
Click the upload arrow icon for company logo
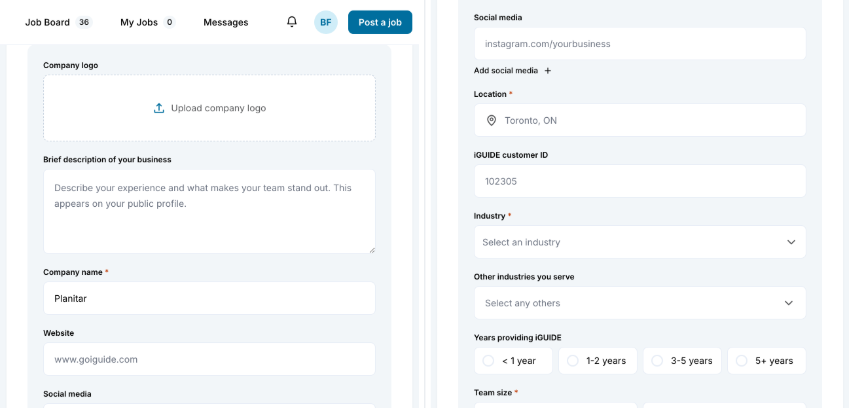(159, 108)
